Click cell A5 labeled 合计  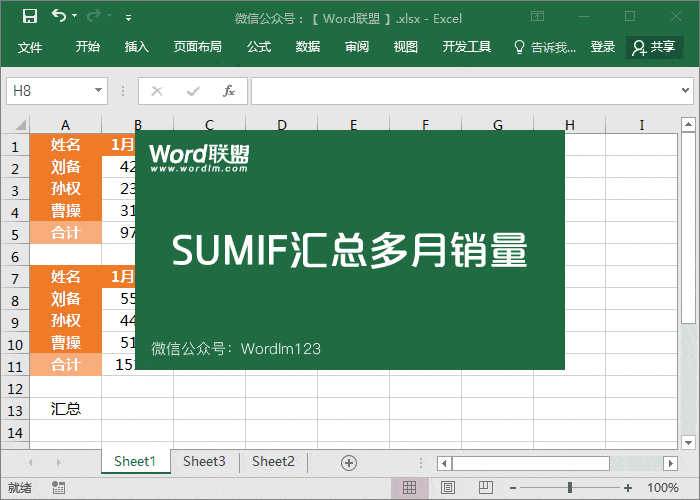[x=66, y=232]
